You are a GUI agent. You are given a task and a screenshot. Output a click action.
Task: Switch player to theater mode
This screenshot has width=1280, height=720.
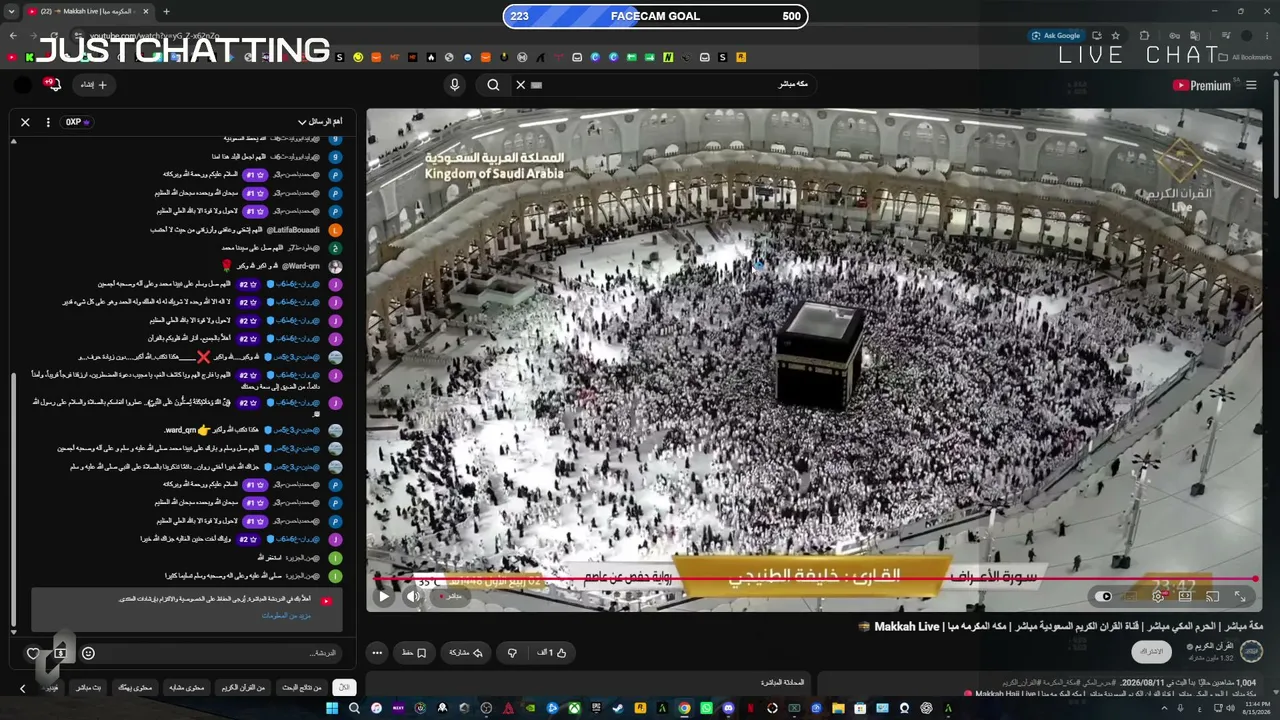click(x=1185, y=596)
